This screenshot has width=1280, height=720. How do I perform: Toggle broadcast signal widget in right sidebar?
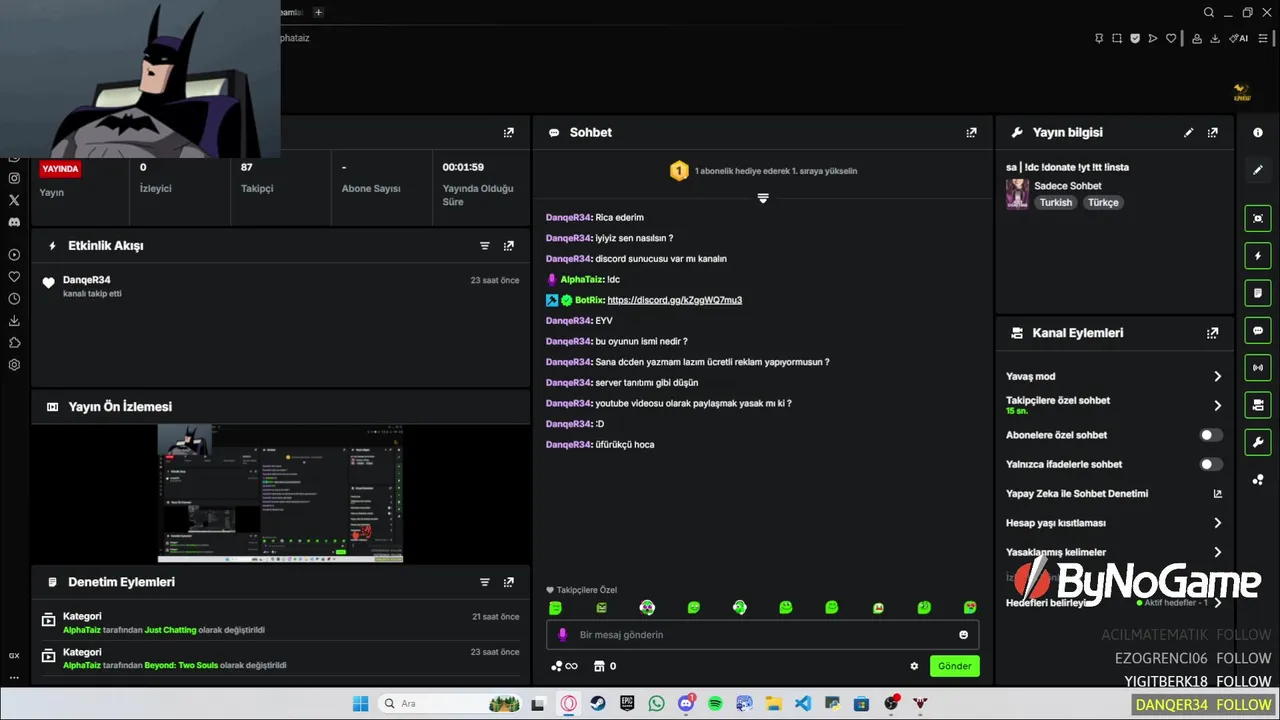point(1258,367)
